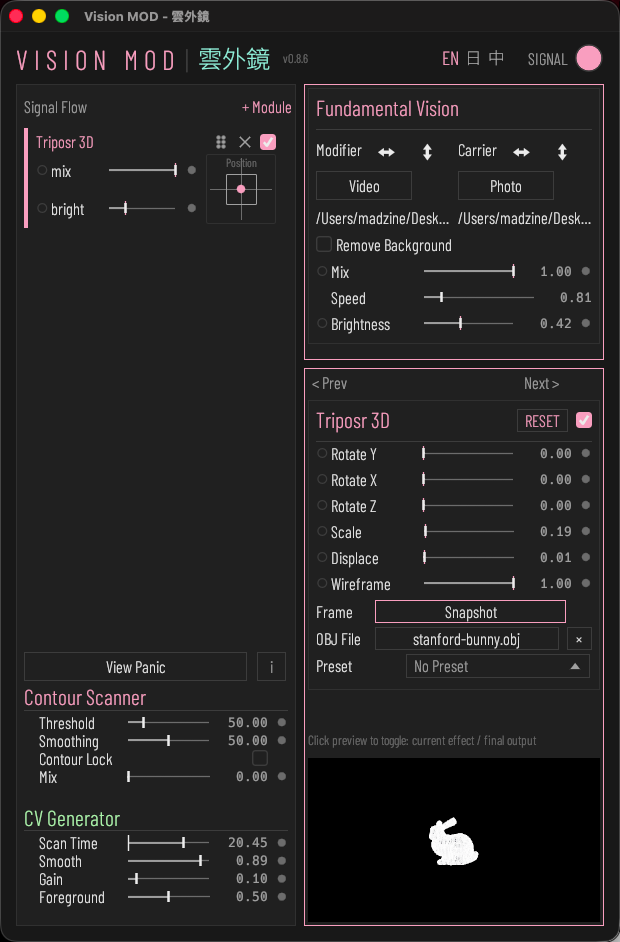Select the radio circle beside bright in Signal Flow
The image size is (620, 942).
tap(42, 208)
